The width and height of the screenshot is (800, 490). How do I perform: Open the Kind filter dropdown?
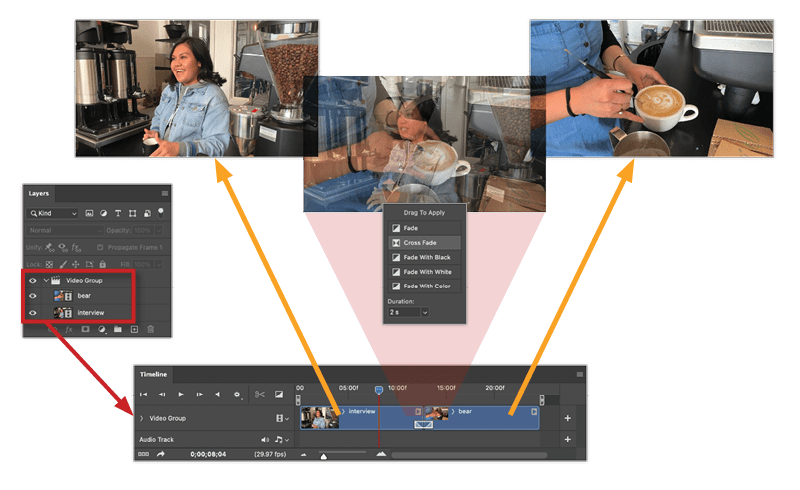click(x=53, y=213)
